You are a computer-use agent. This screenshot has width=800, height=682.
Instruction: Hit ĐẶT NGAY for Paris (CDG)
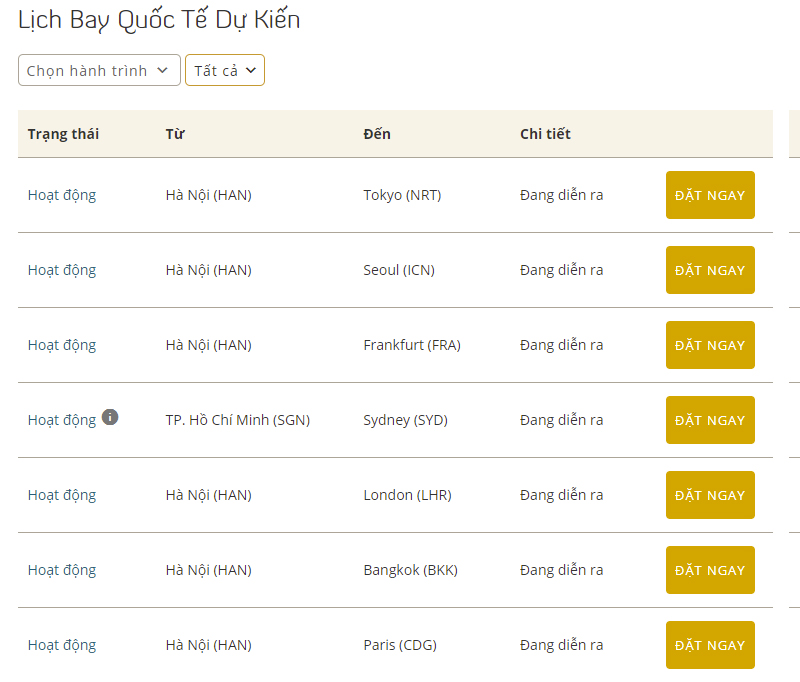click(x=710, y=645)
